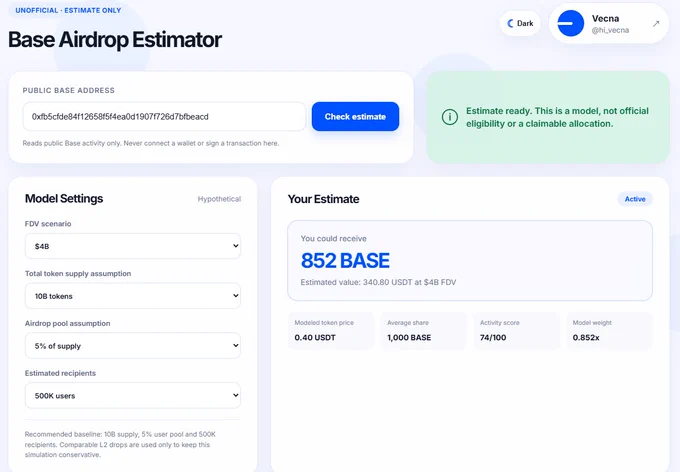This screenshot has width=680, height=472.
Task: Click the Average share 1,000 BASE card
Action: (424, 331)
